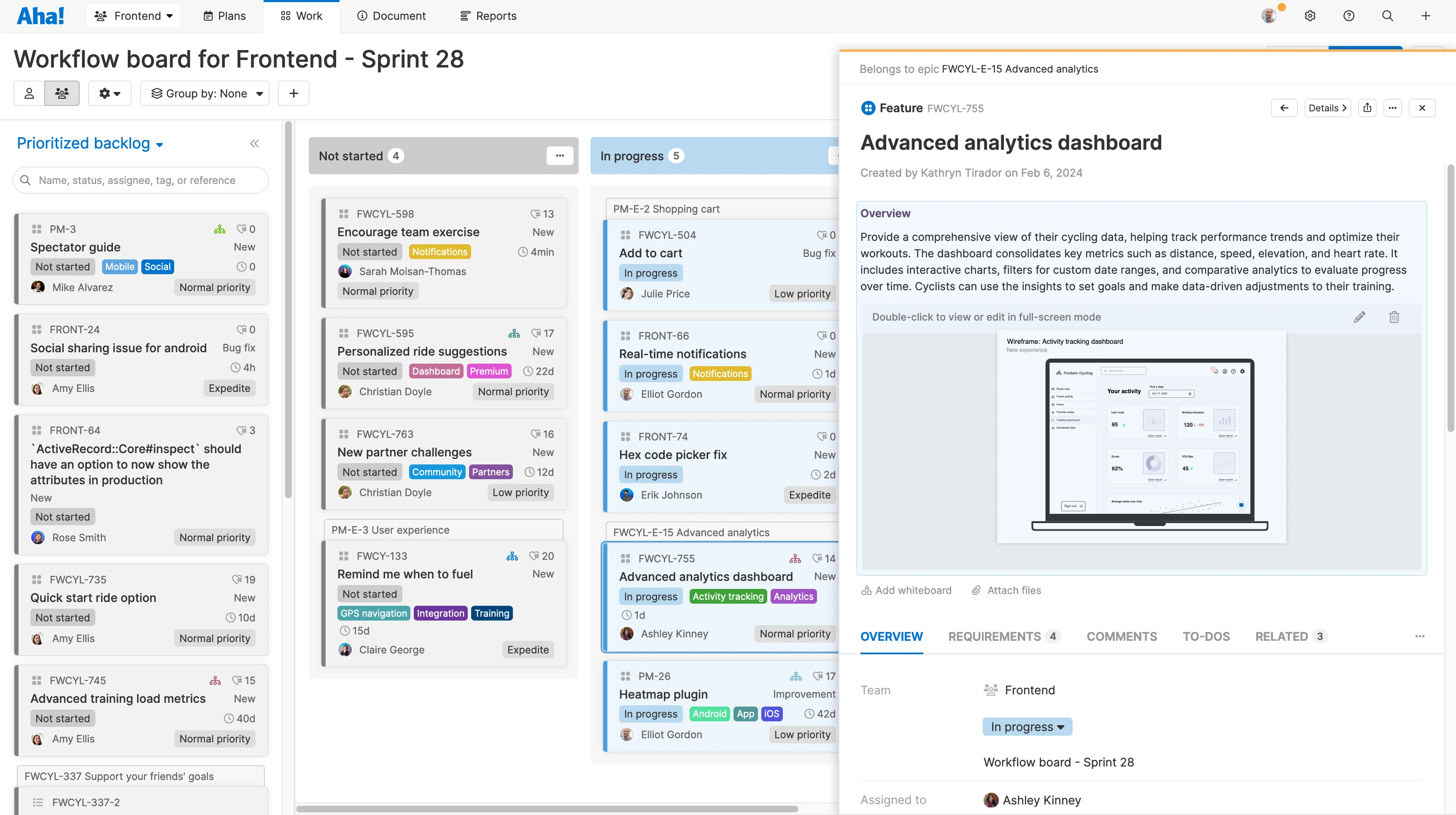Switch to team view with the people icon
This screenshot has height=815, width=1456.
62,93
